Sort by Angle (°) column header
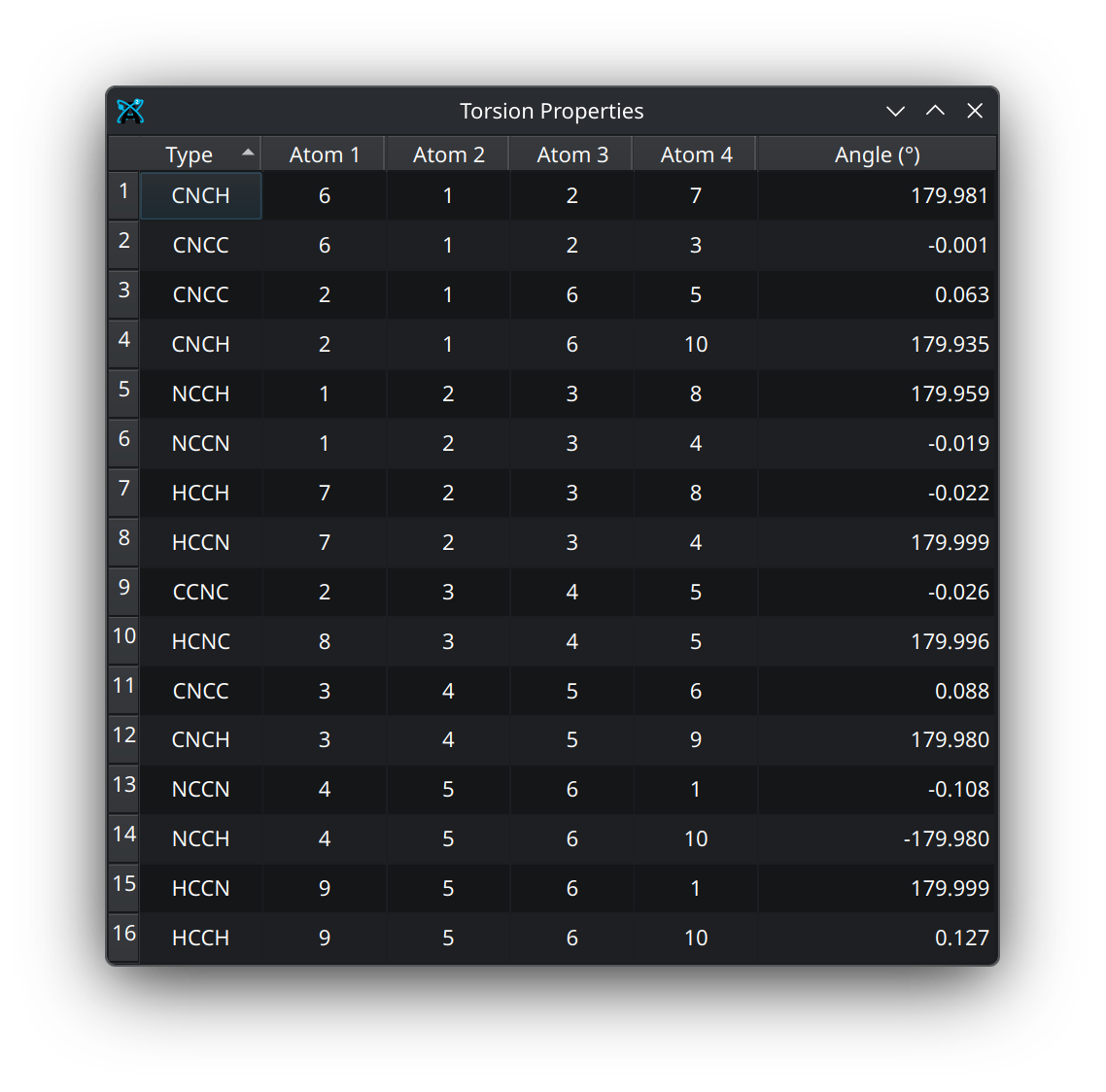This screenshot has height=1092, width=1106. pyautogui.click(x=877, y=155)
